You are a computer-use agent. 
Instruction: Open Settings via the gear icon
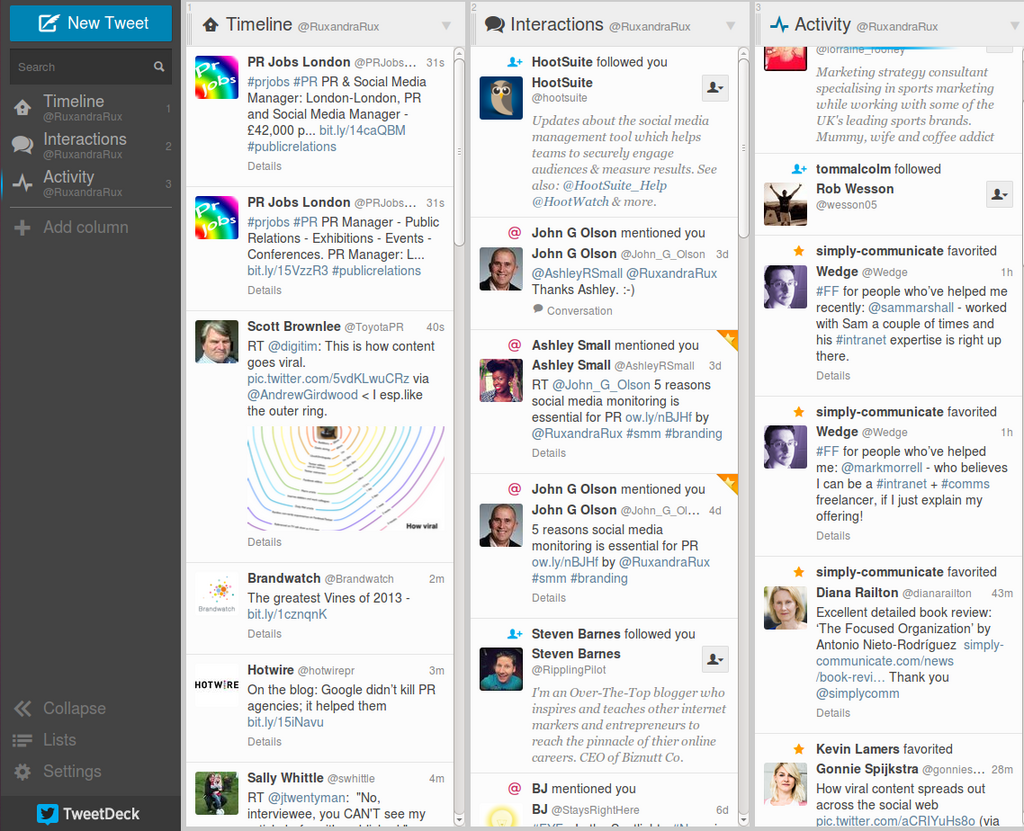click(22, 771)
